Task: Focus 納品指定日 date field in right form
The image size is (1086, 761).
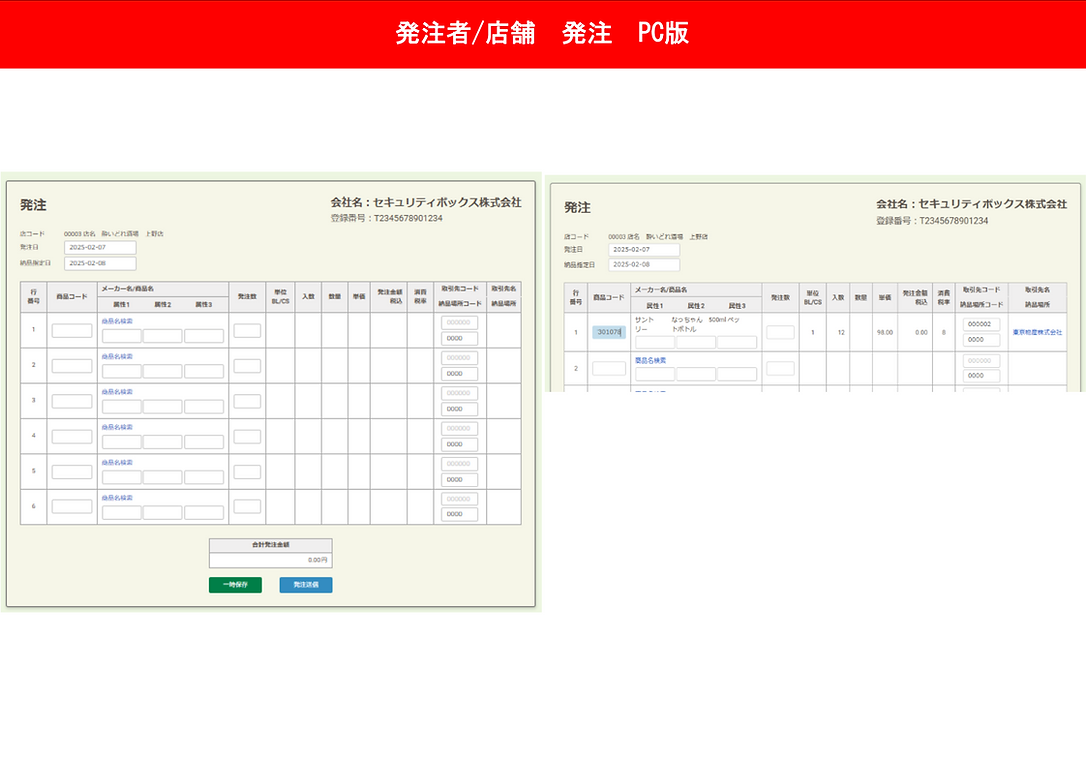Action: (644, 265)
